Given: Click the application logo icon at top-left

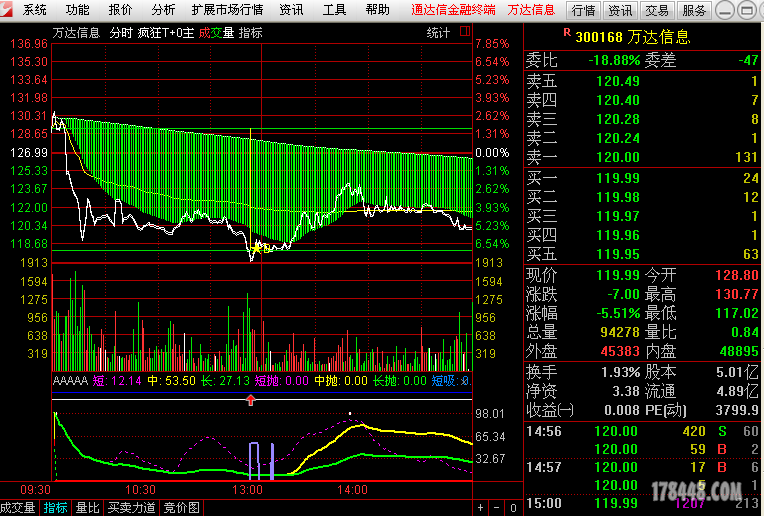Looking at the screenshot, I should click(x=6, y=8).
